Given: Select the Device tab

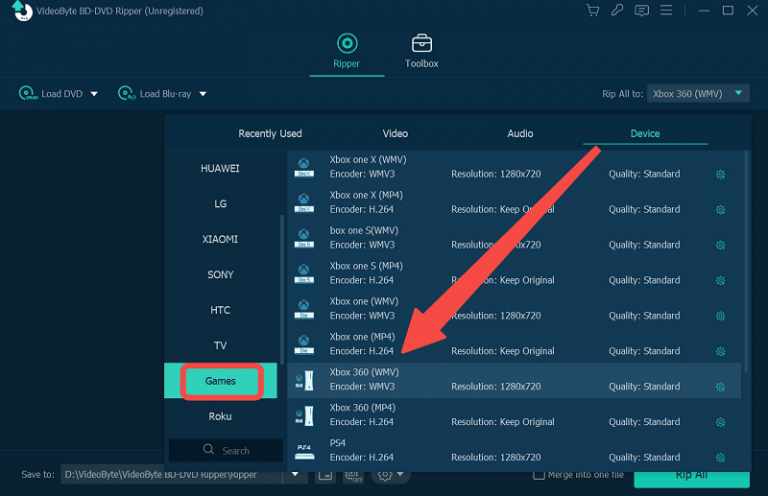Looking at the screenshot, I should point(645,134).
